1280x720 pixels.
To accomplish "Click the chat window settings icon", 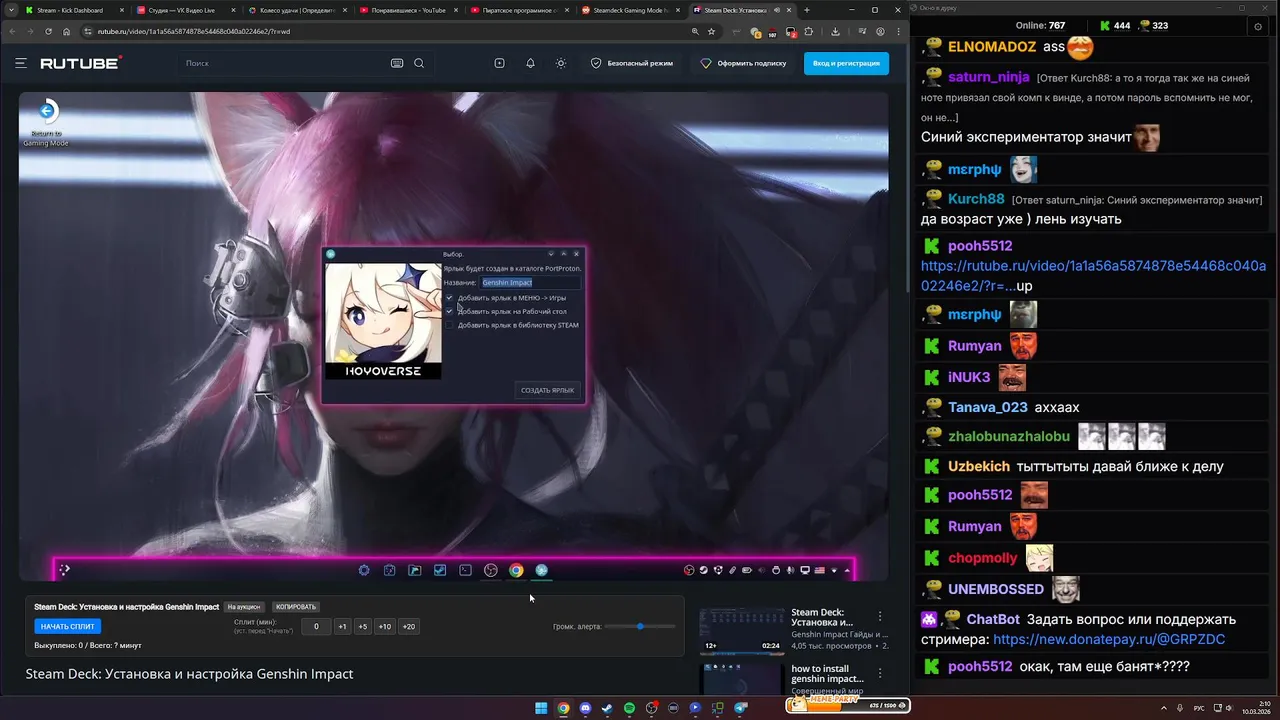I will click(1258, 26).
